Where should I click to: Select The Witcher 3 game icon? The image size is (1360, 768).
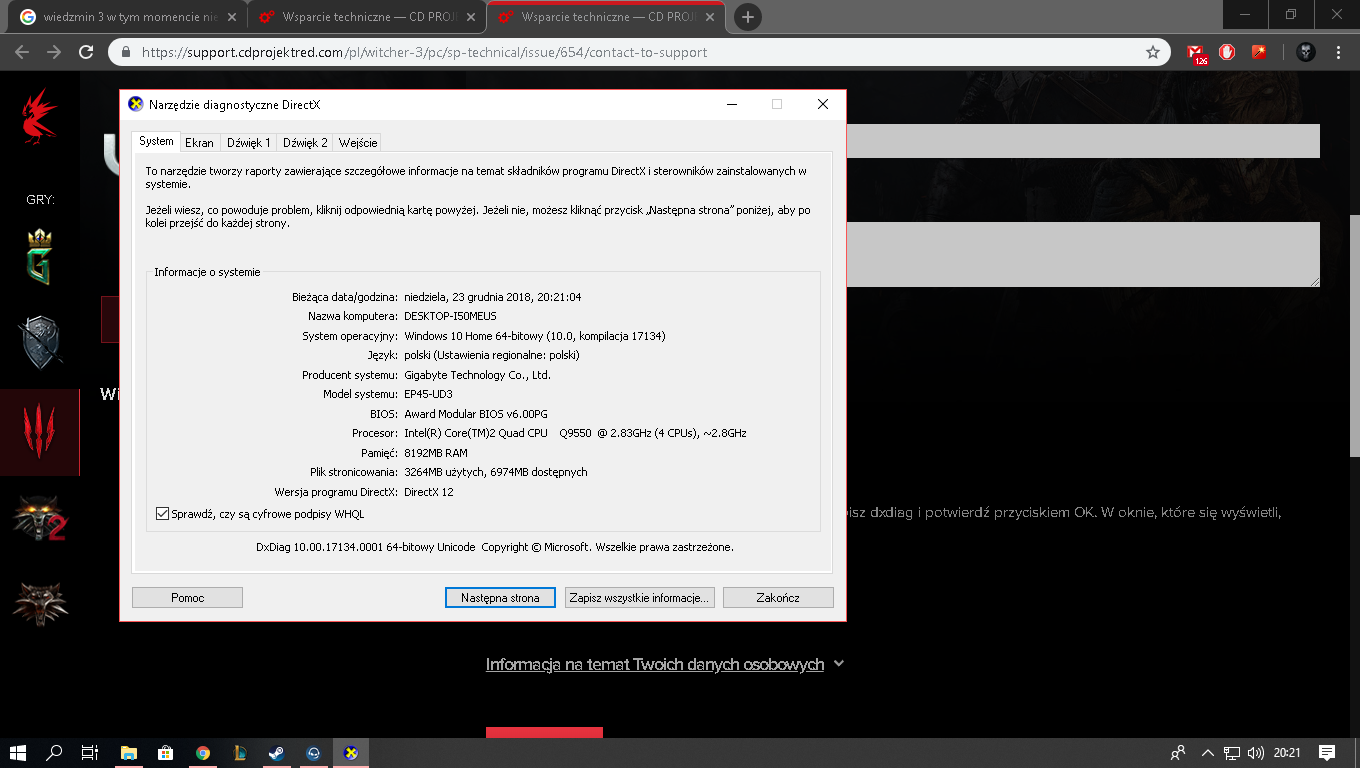click(x=40, y=431)
